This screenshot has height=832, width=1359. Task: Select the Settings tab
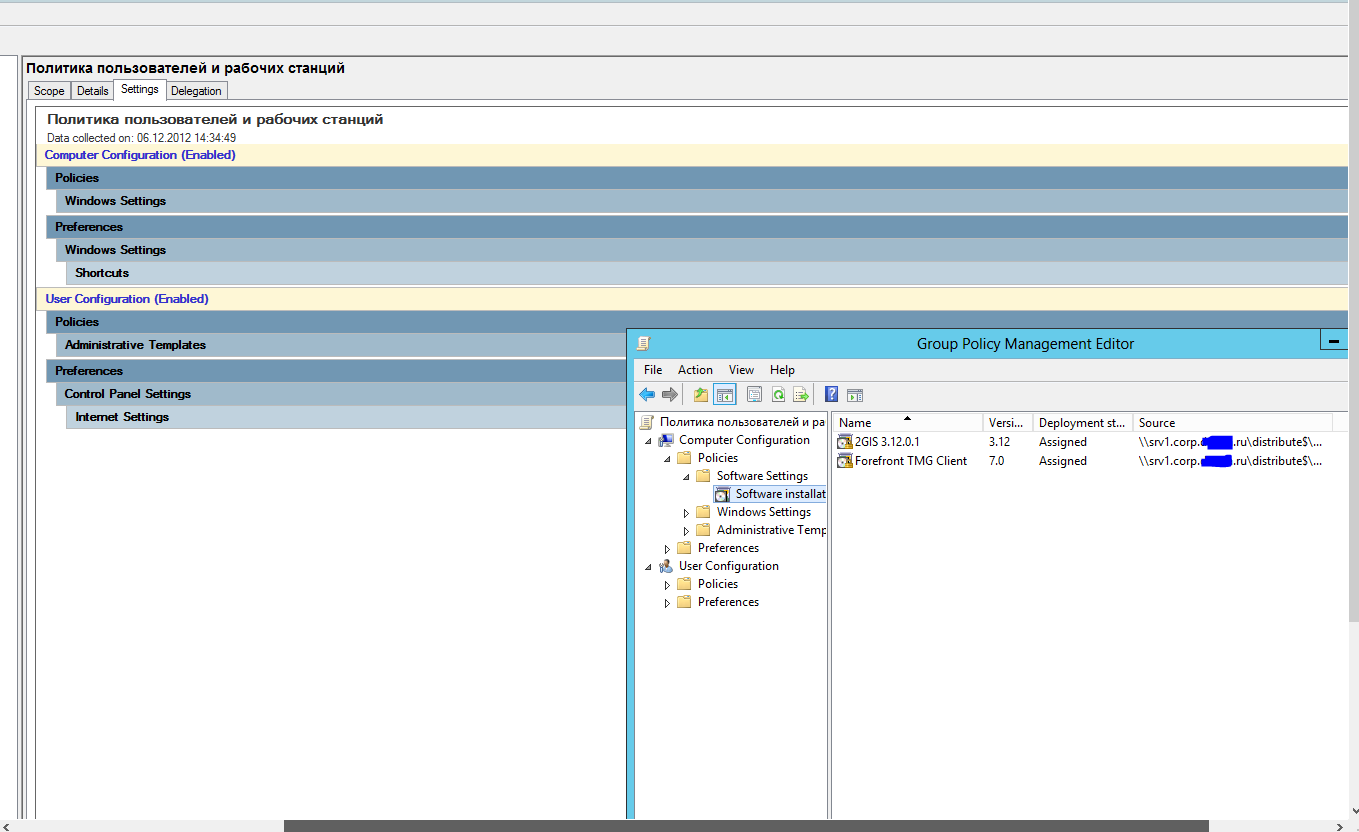(x=140, y=89)
